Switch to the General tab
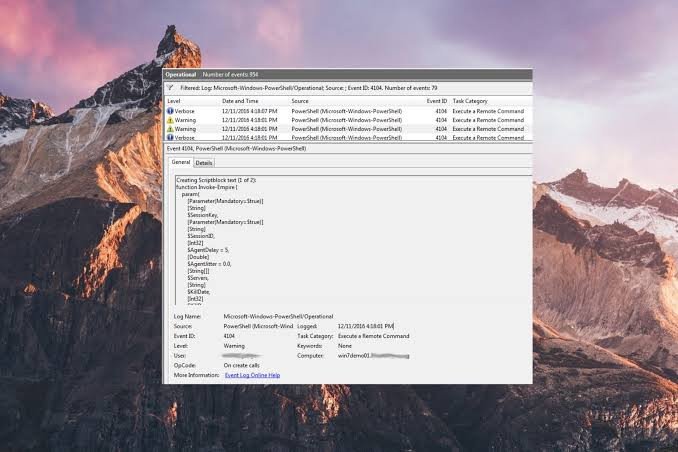The width and height of the screenshot is (678, 452). click(181, 162)
